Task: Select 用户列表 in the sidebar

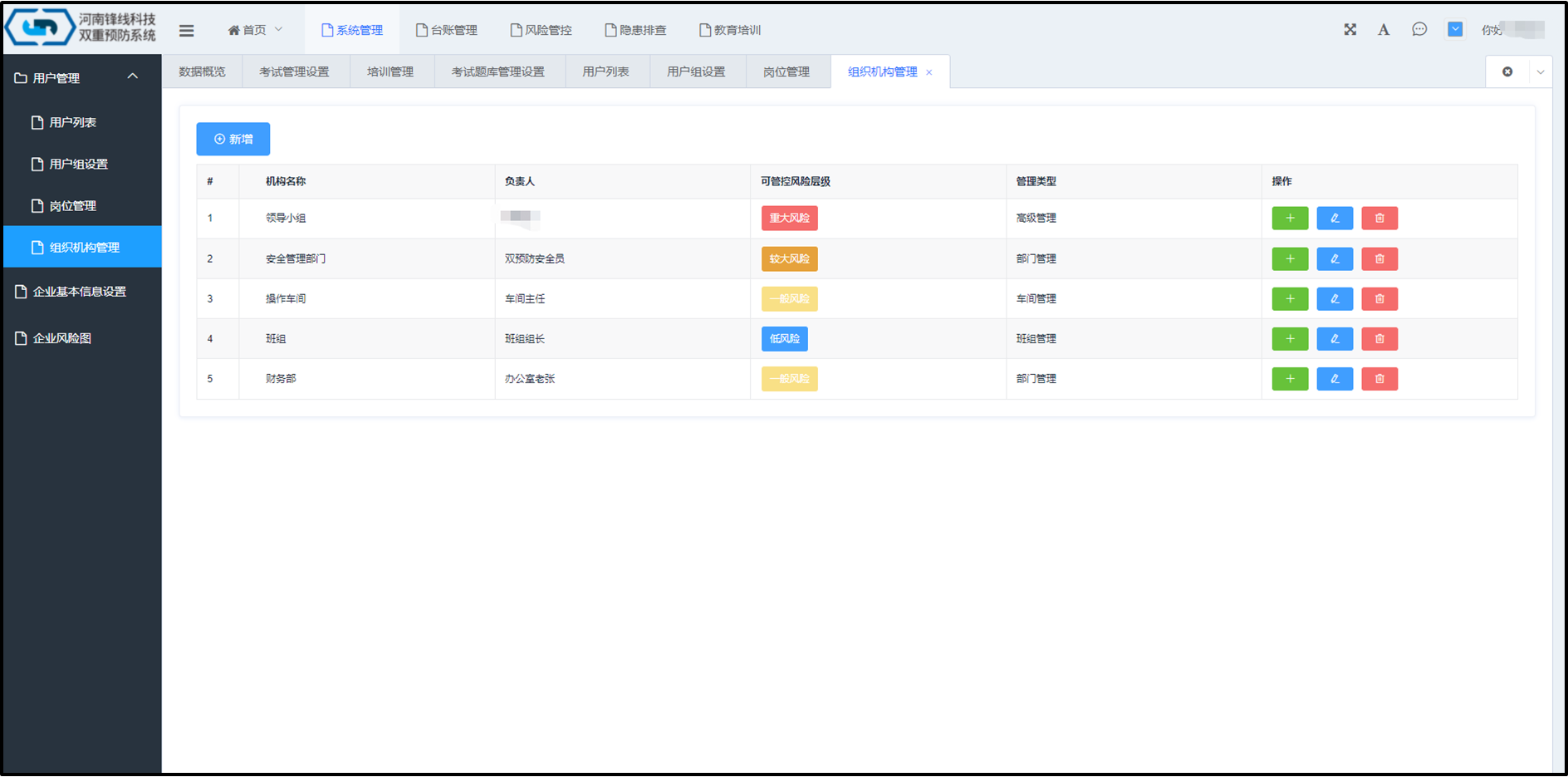Action: pos(72,122)
